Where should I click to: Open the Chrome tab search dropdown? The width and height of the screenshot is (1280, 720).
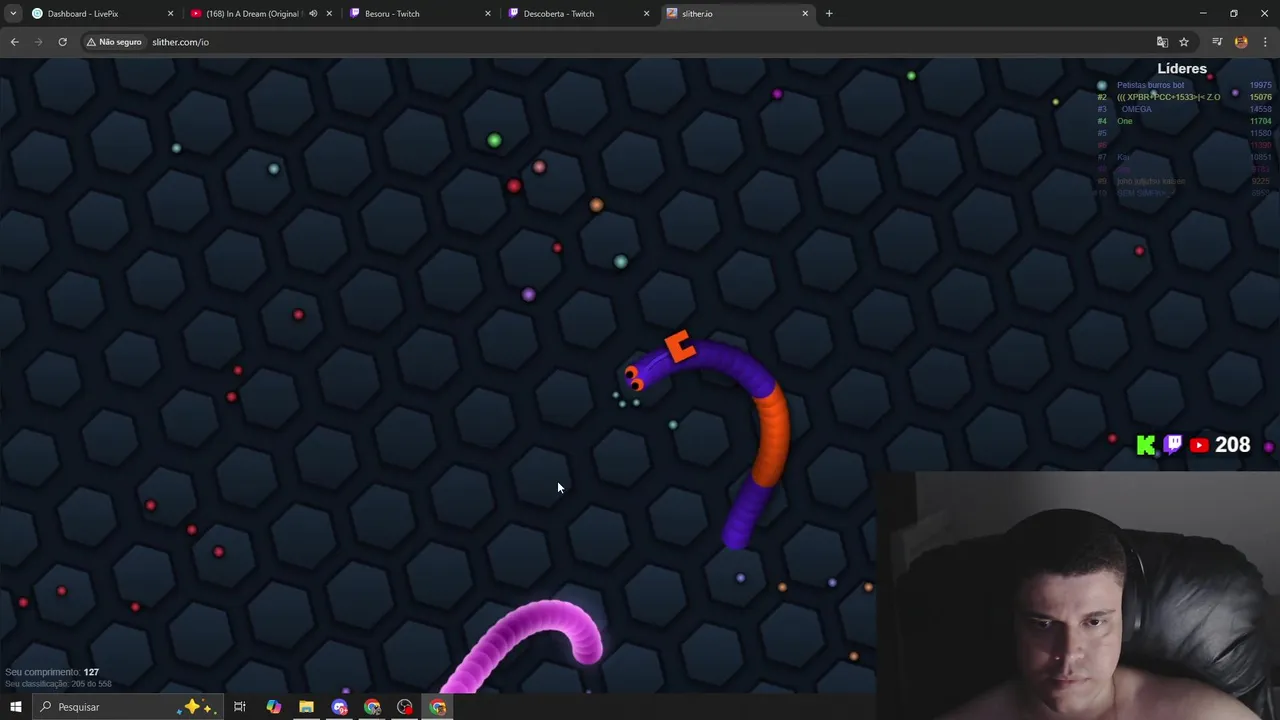coord(14,14)
